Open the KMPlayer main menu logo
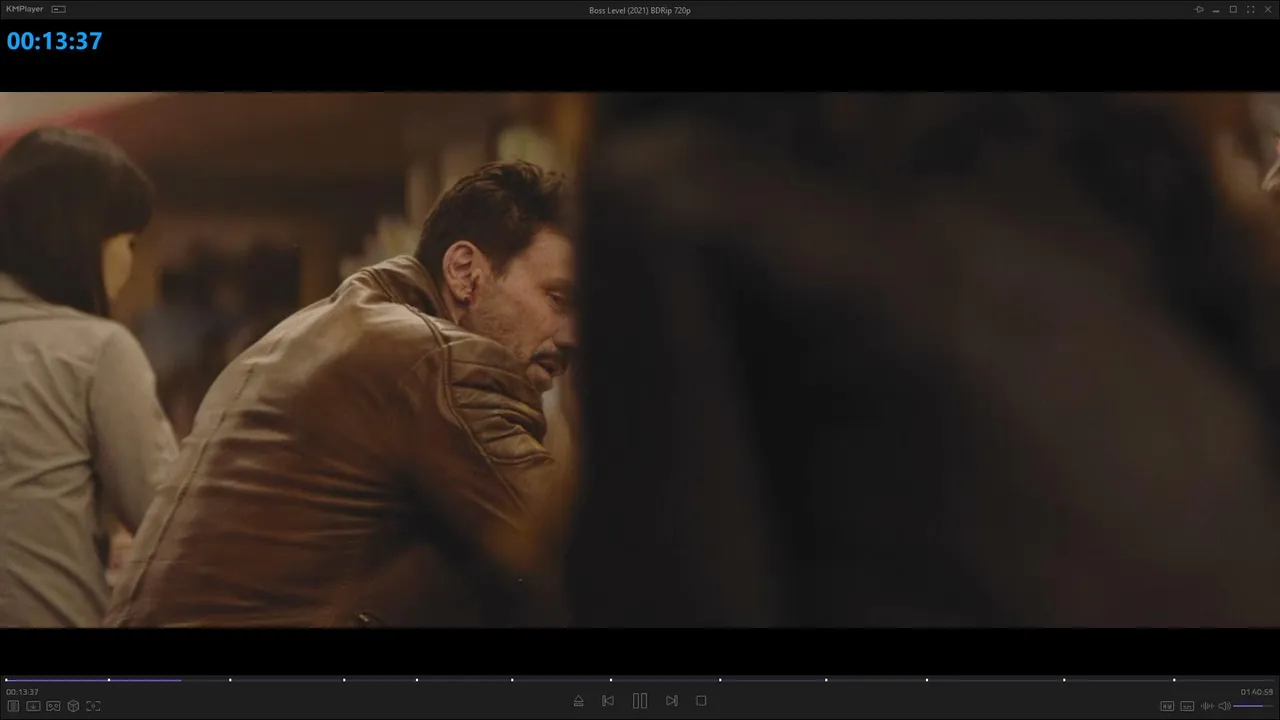 [x=25, y=9]
